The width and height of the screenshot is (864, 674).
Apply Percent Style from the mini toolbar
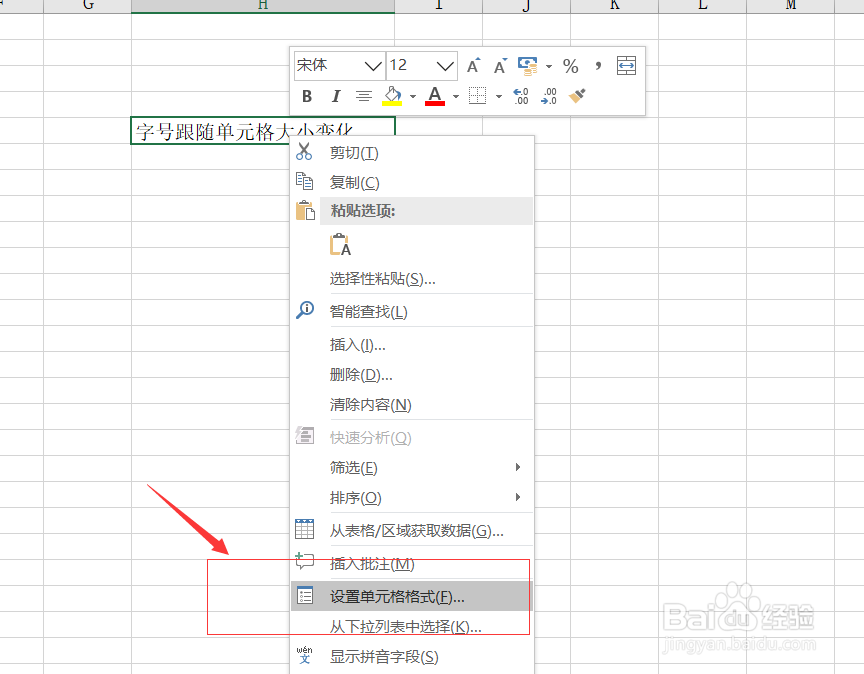pyautogui.click(x=570, y=66)
